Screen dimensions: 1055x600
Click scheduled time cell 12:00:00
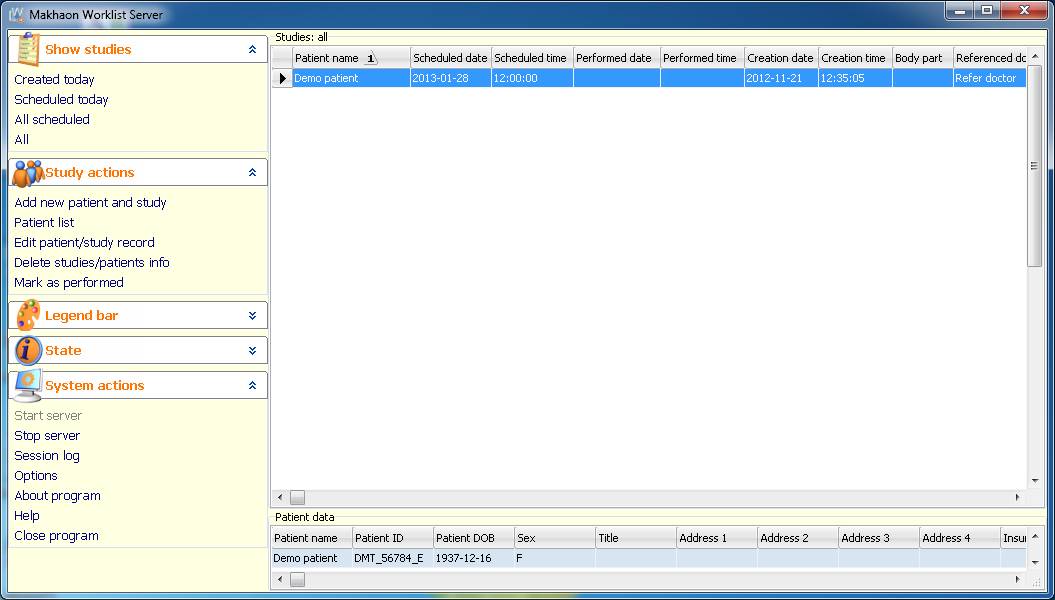pos(532,78)
